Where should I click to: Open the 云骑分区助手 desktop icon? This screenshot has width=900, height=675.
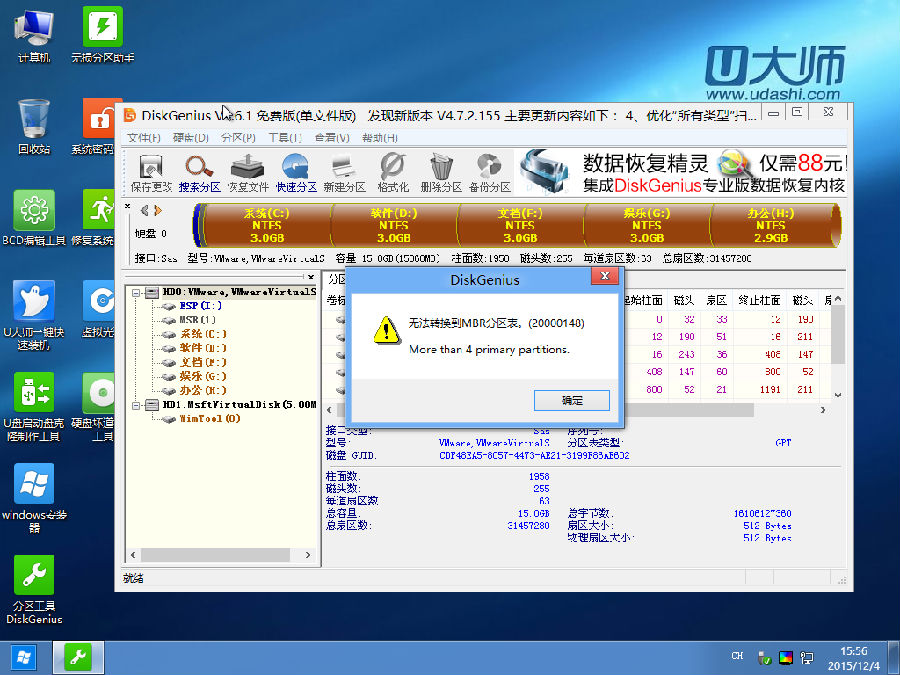click(x=103, y=34)
